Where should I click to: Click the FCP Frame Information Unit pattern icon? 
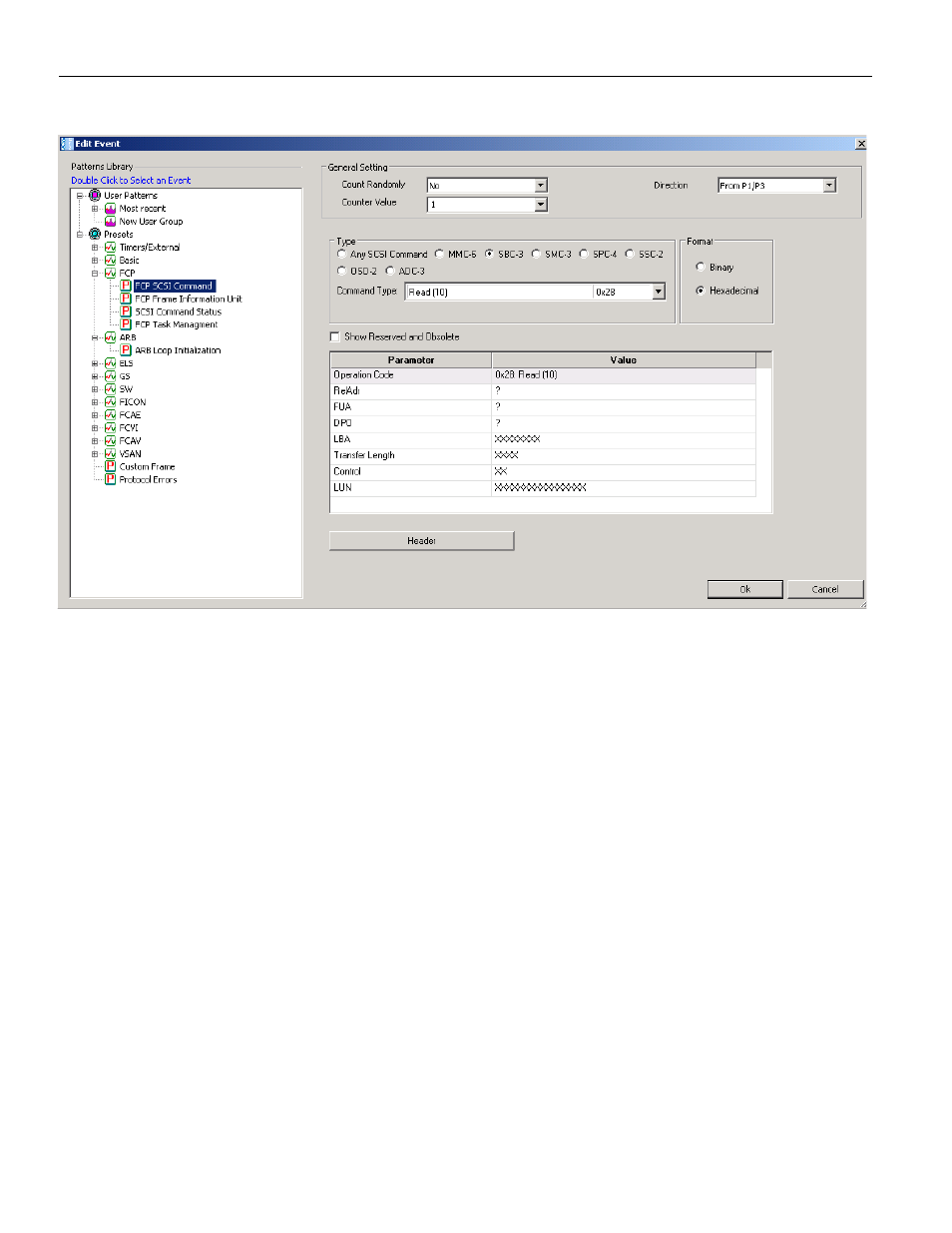126,299
